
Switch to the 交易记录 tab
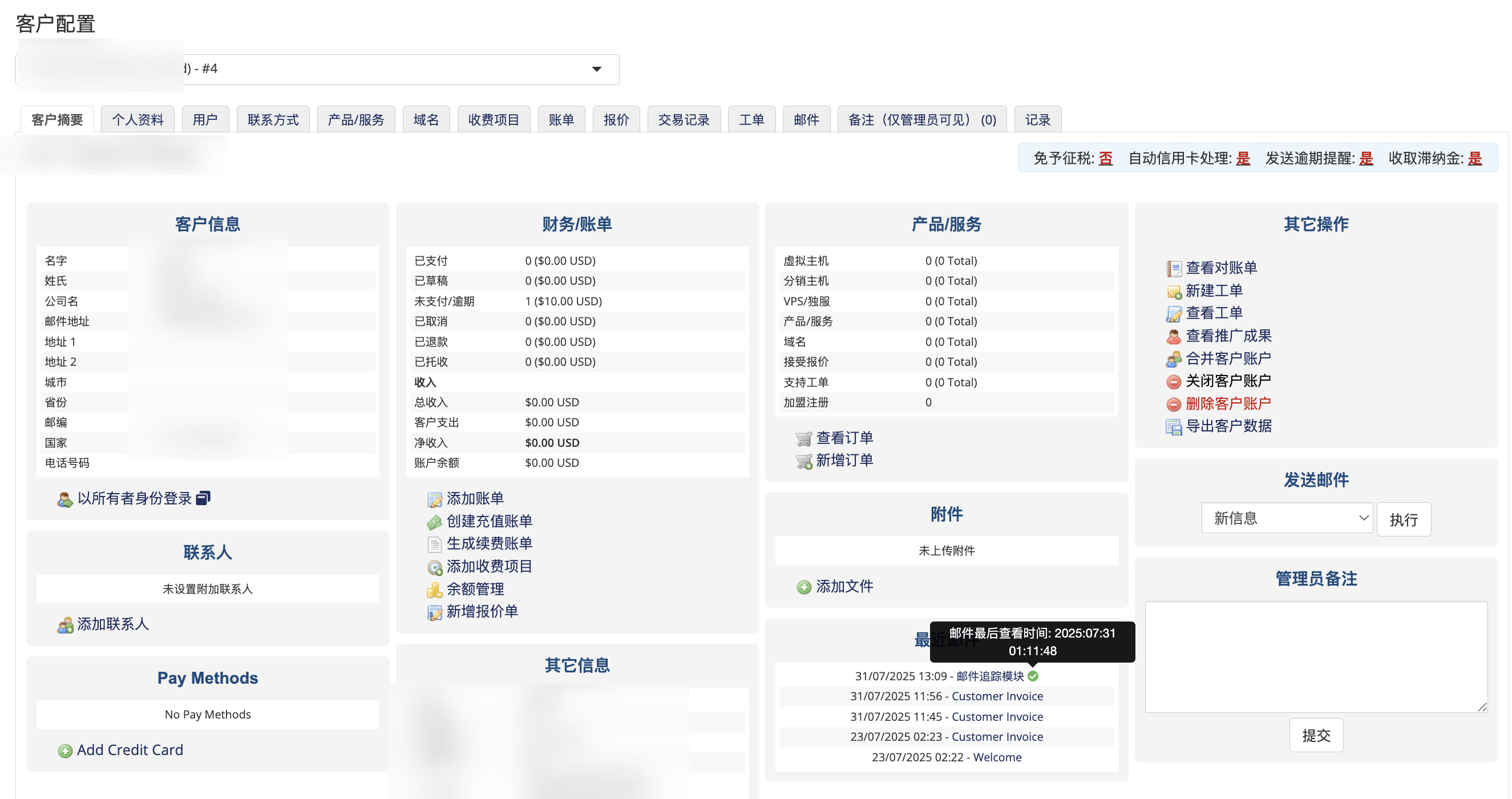tap(683, 119)
